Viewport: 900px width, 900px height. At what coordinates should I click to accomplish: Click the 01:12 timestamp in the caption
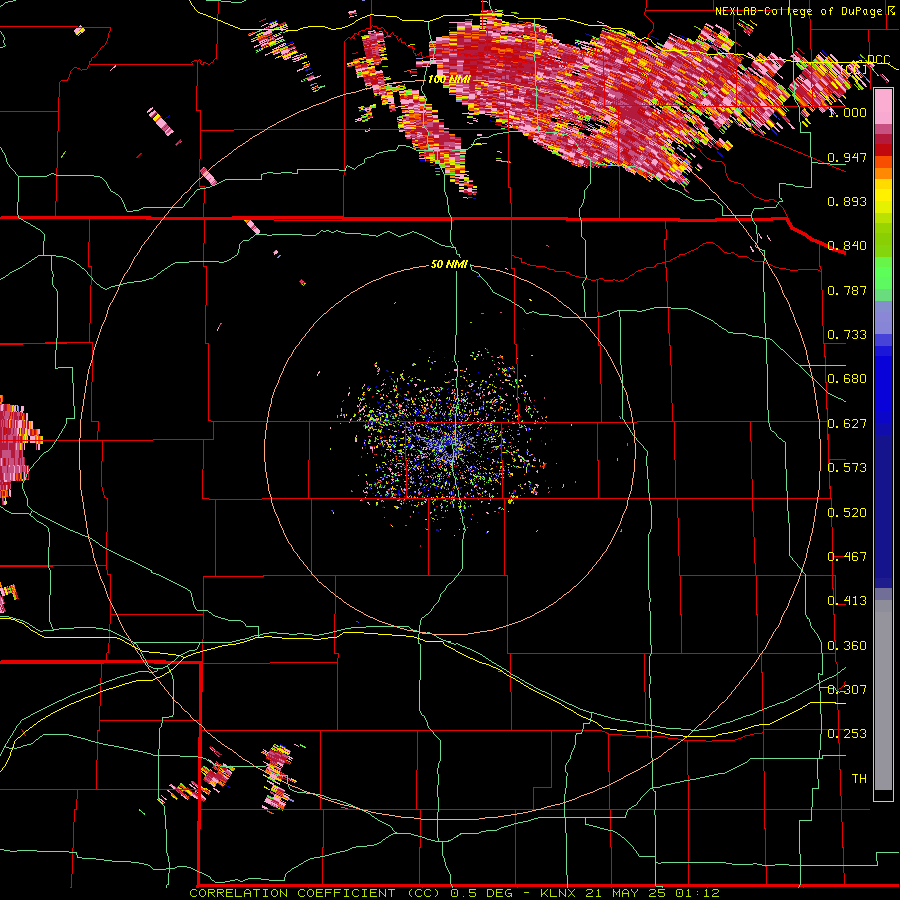click(697, 893)
